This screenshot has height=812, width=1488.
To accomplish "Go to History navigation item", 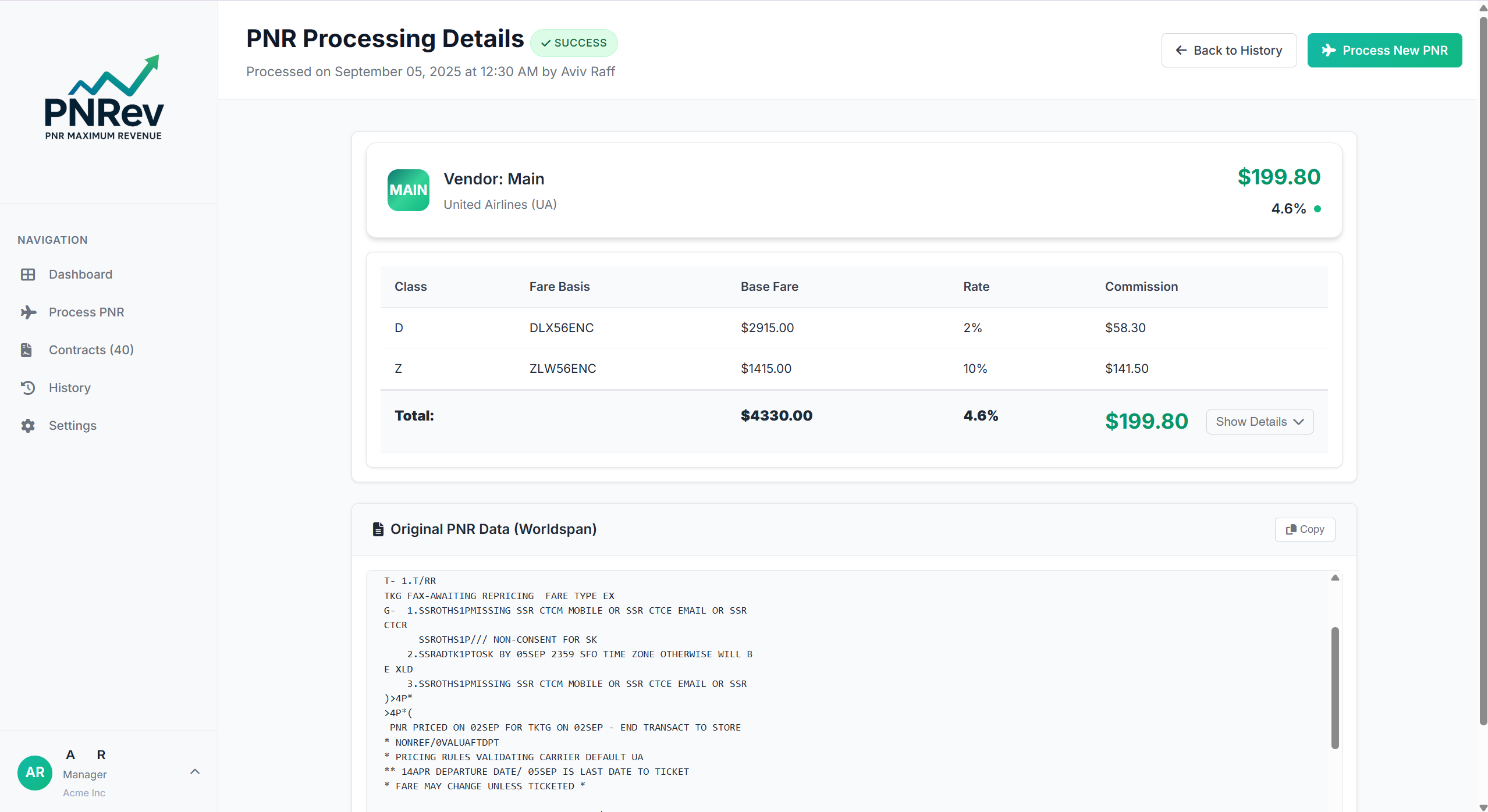I will [70, 388].
